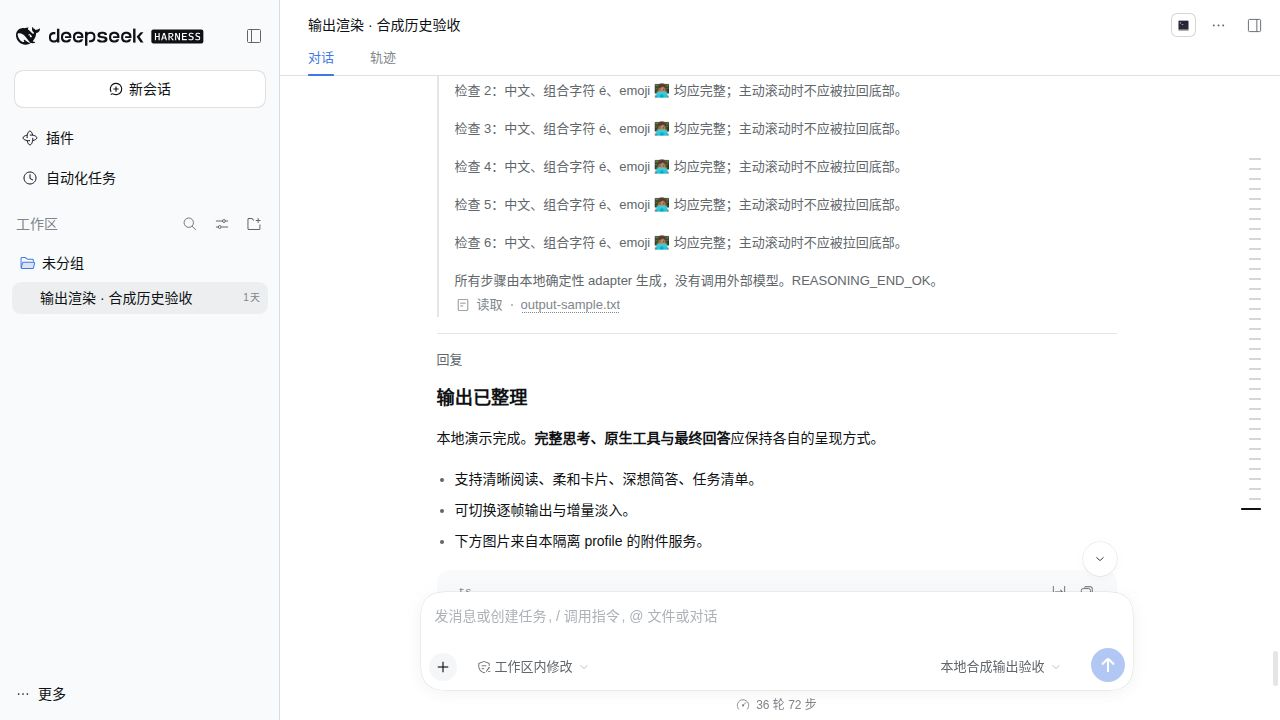
Task: Open 自动化任务 automation tasks
Action: tap(140, 178)
